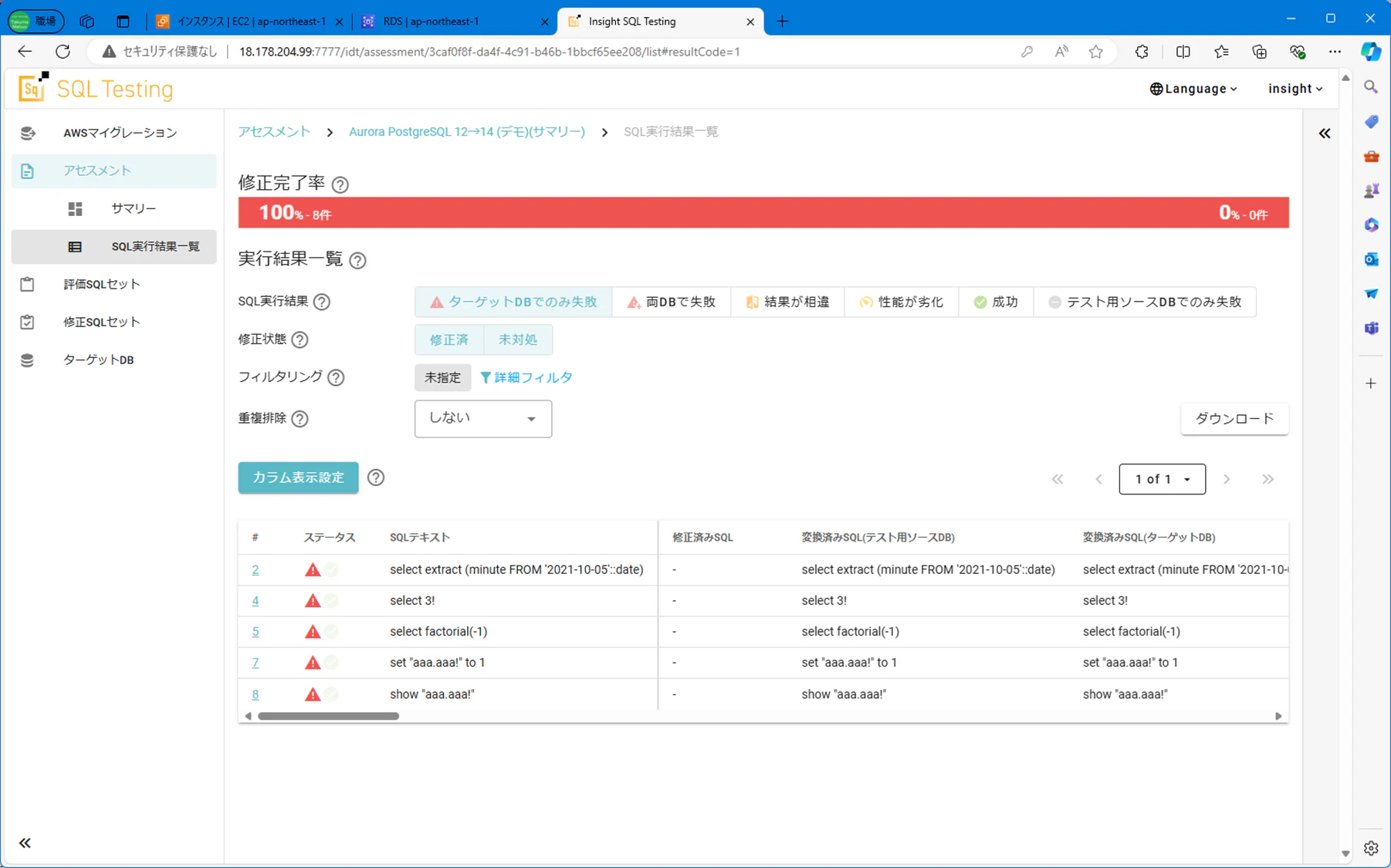Click the SQLテキスト column header
The width and height of the screenshot is (1391, 868).
click(x=420, y=537)
